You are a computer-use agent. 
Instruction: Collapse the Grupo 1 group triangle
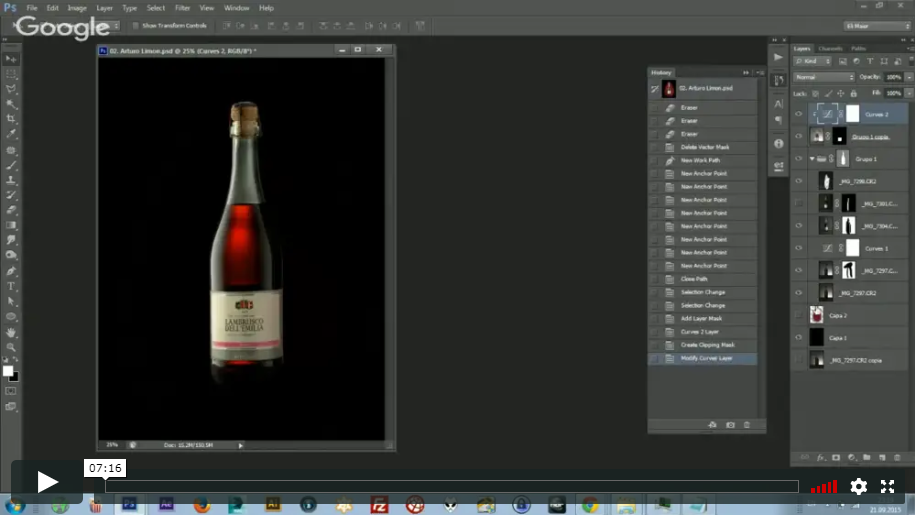point(812,159)
